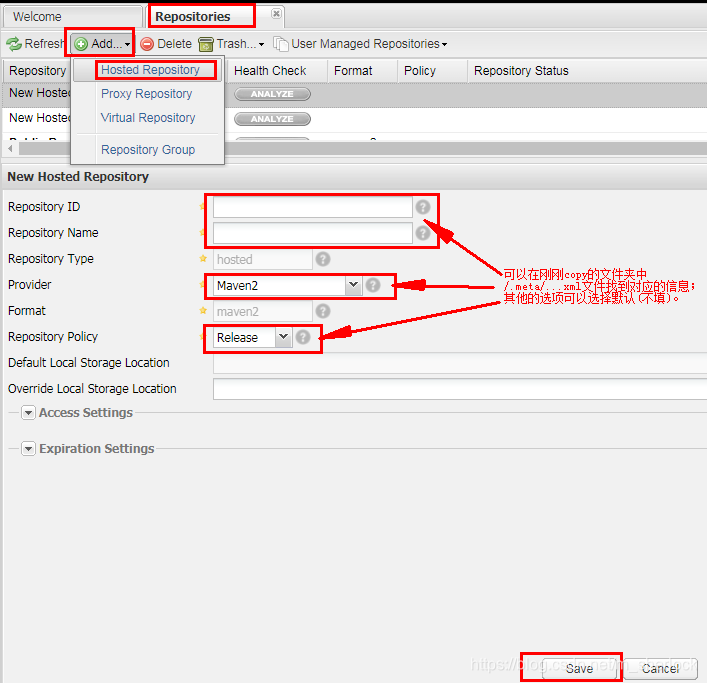
Task: Expand the Expiration Settings section
Action: pos(28,449)
